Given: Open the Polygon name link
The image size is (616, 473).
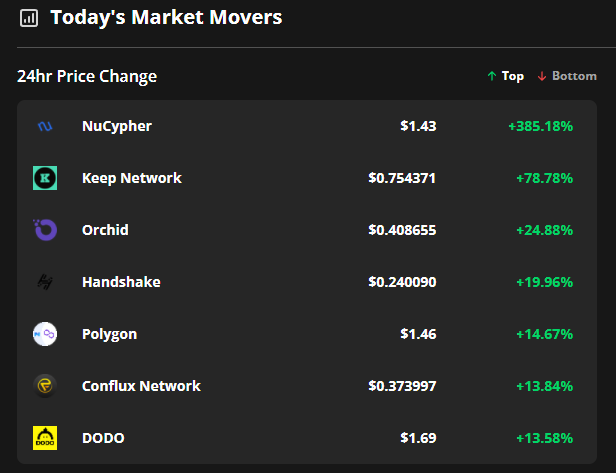Looking at the screenshot, I should point(110,334).
